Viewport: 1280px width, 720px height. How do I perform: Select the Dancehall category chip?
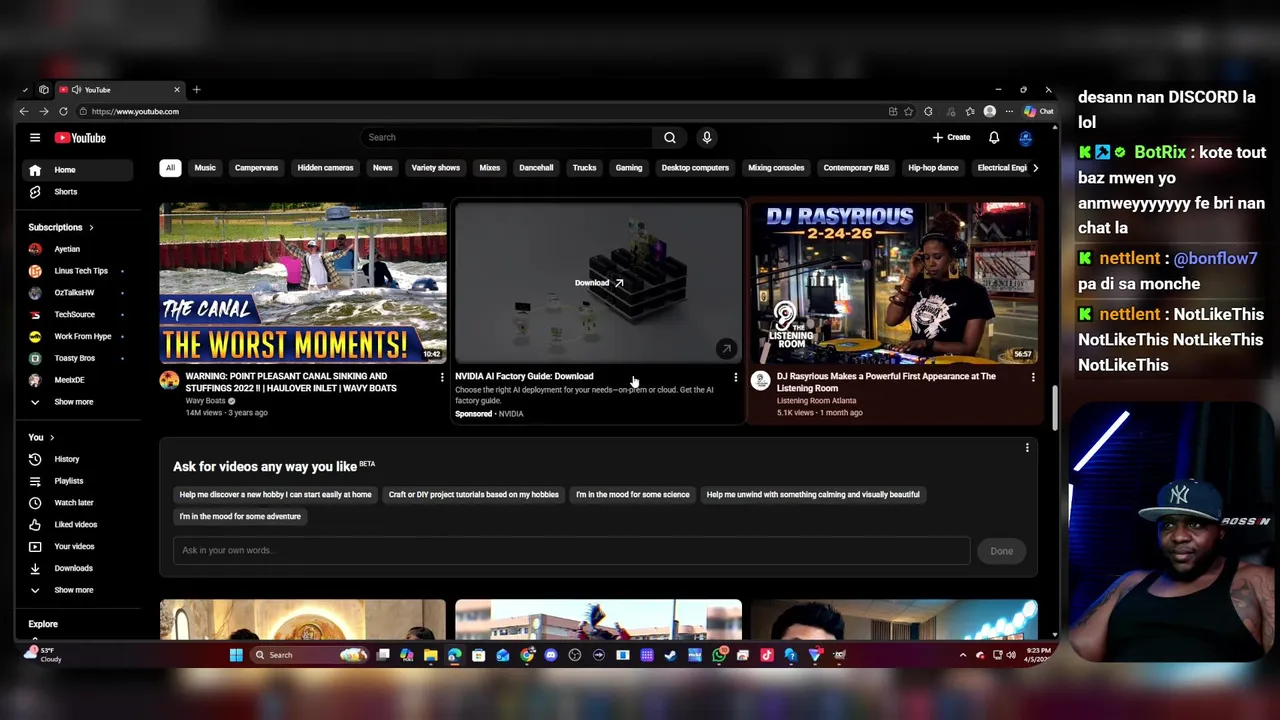click(x=536, y=168)
